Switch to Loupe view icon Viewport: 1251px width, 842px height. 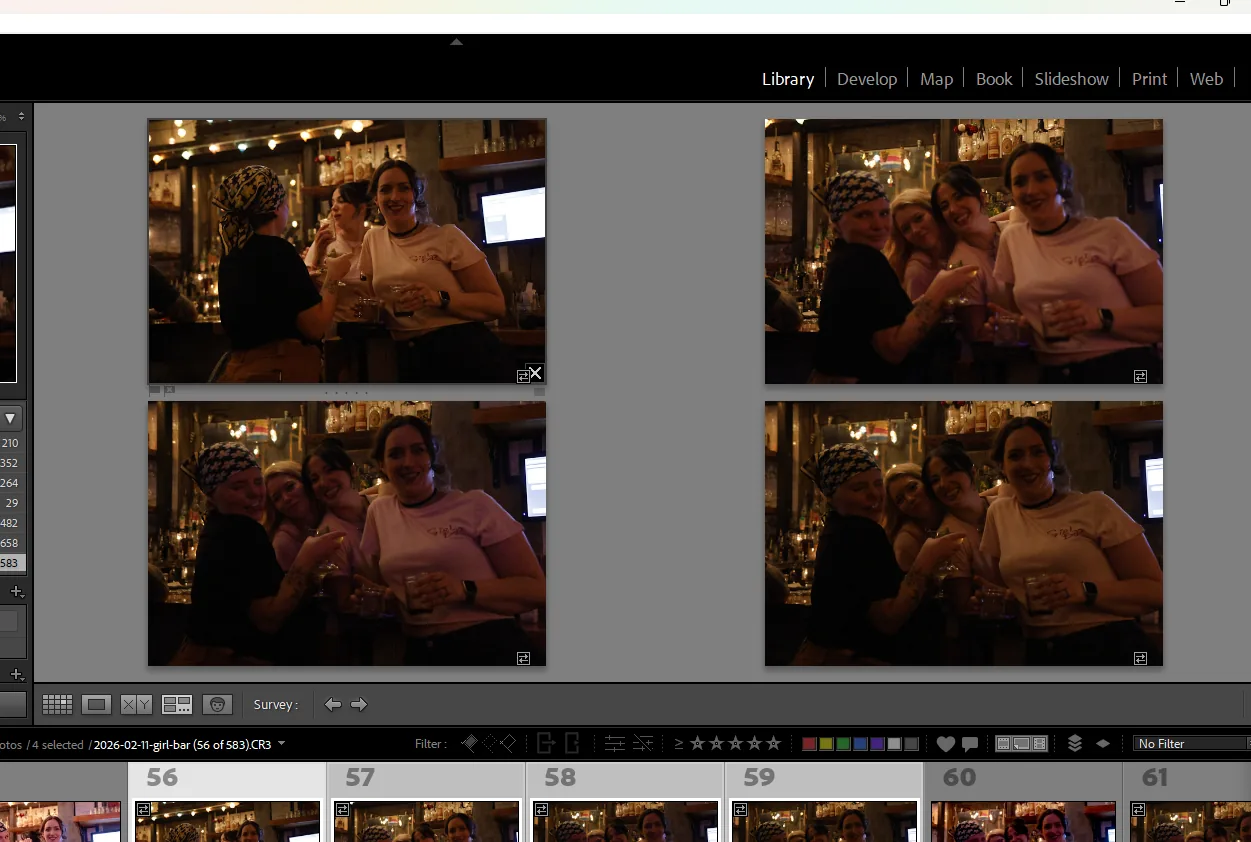96,704
